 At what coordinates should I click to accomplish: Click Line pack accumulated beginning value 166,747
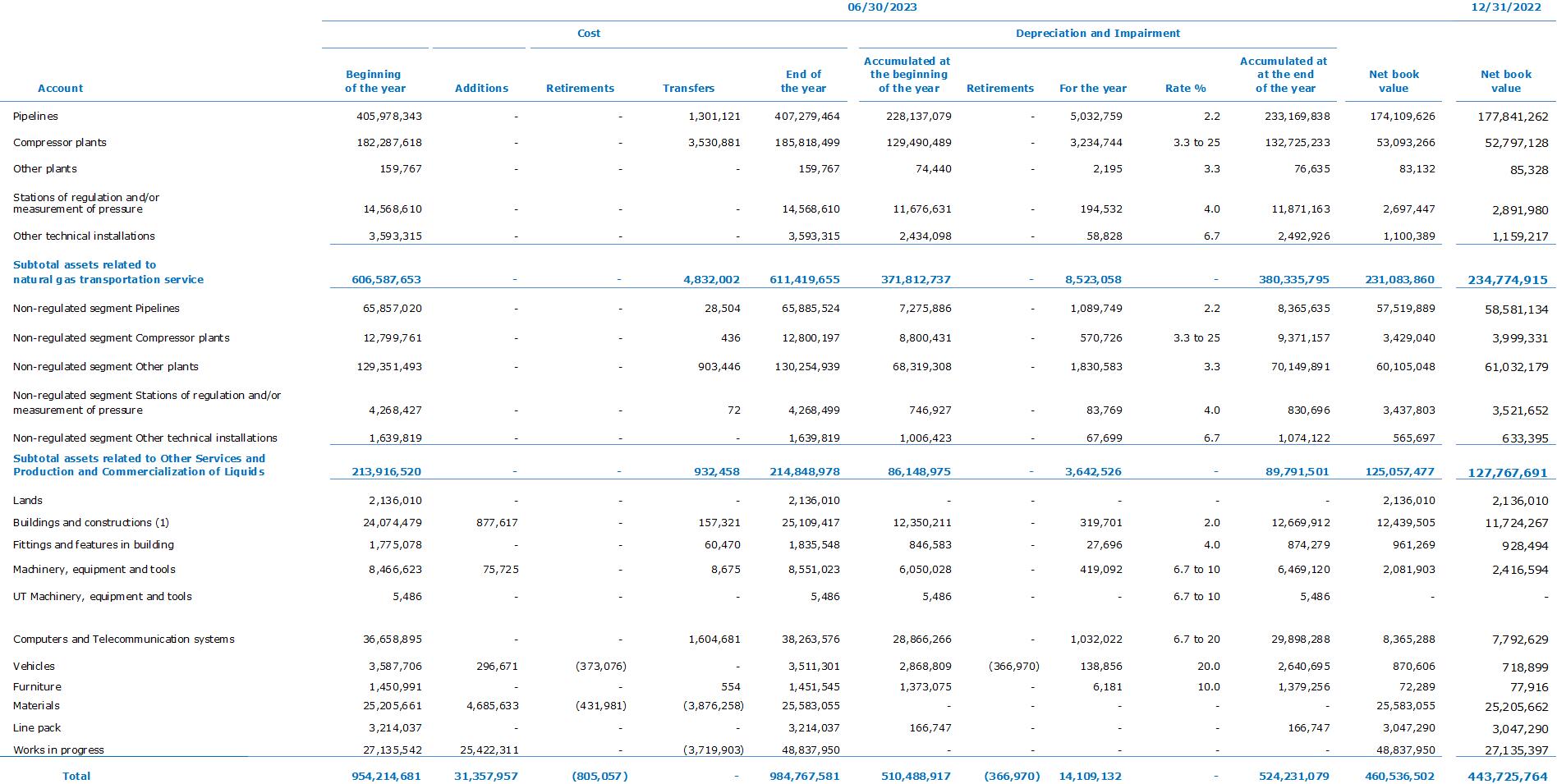coord(930,728)
